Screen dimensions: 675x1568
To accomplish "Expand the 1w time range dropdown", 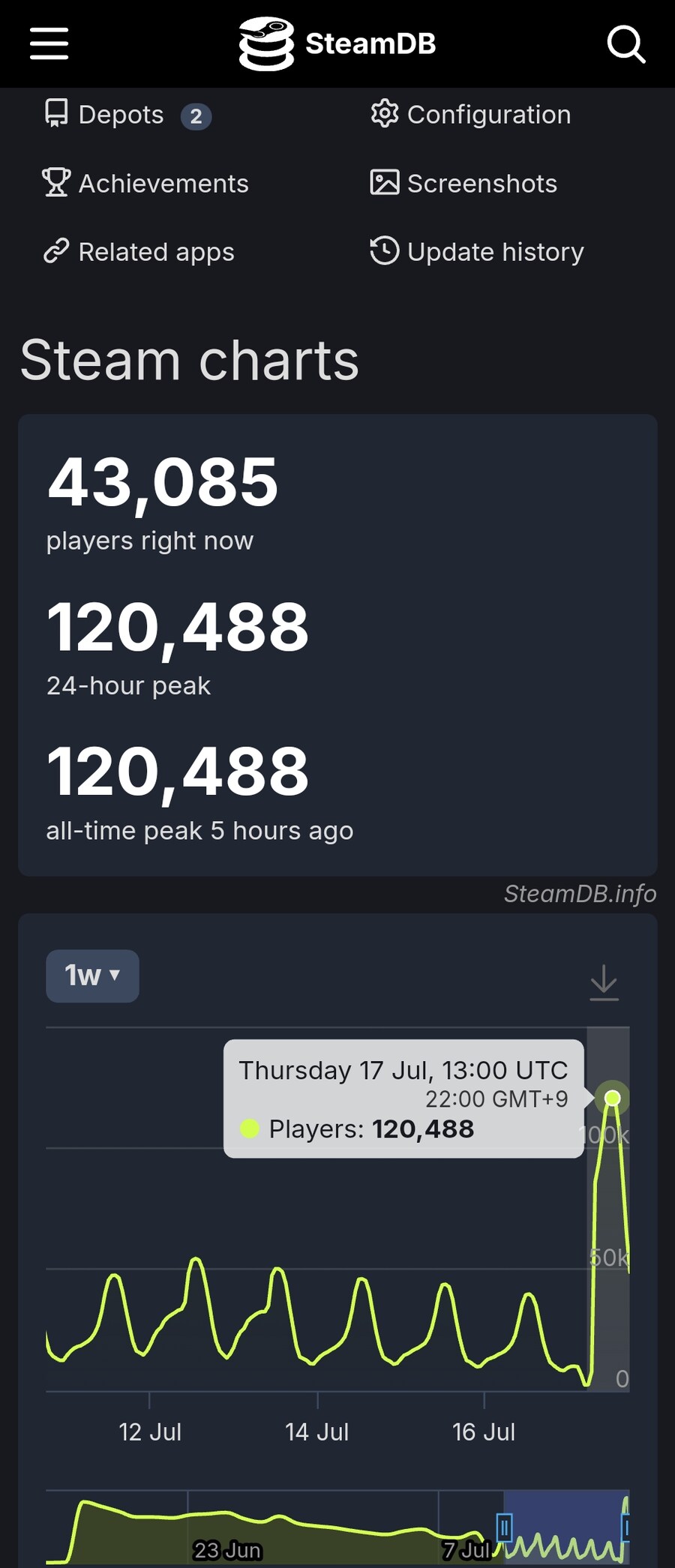I will 92,976.
